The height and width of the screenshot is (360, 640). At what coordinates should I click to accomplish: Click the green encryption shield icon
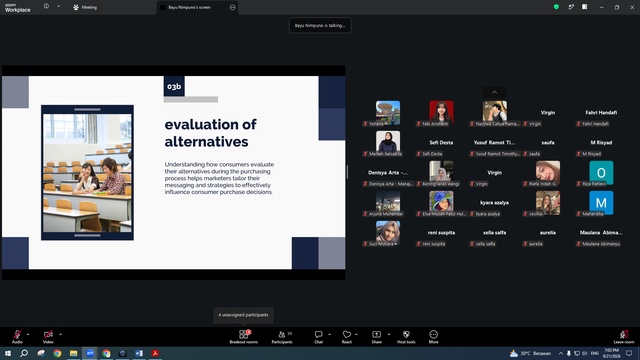tap(556, 7)
